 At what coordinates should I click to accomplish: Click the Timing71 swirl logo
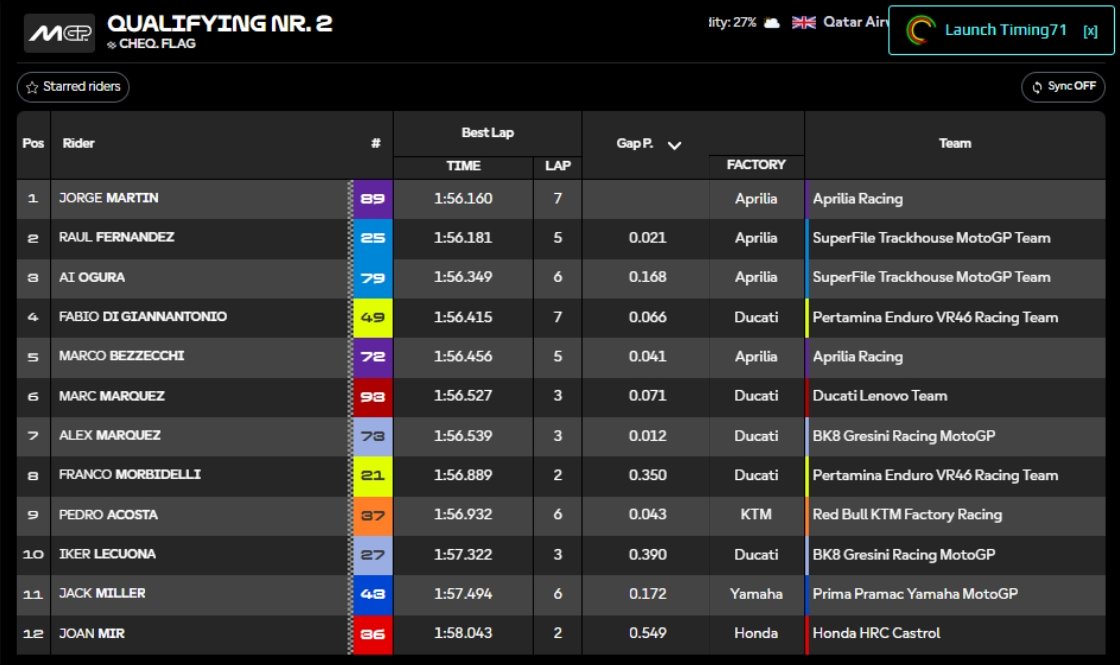tap(920, 30)
